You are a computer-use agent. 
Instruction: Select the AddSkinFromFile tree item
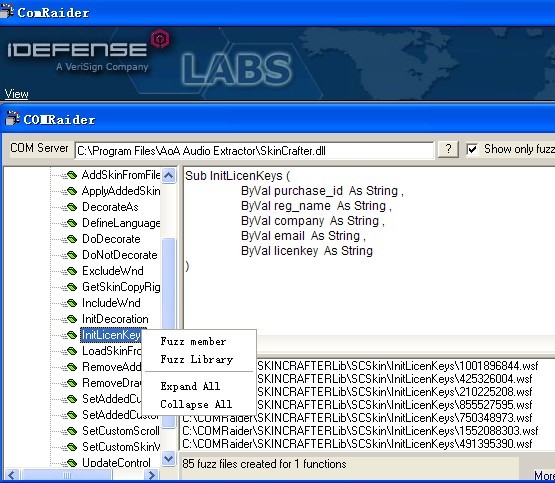(121, 175)
